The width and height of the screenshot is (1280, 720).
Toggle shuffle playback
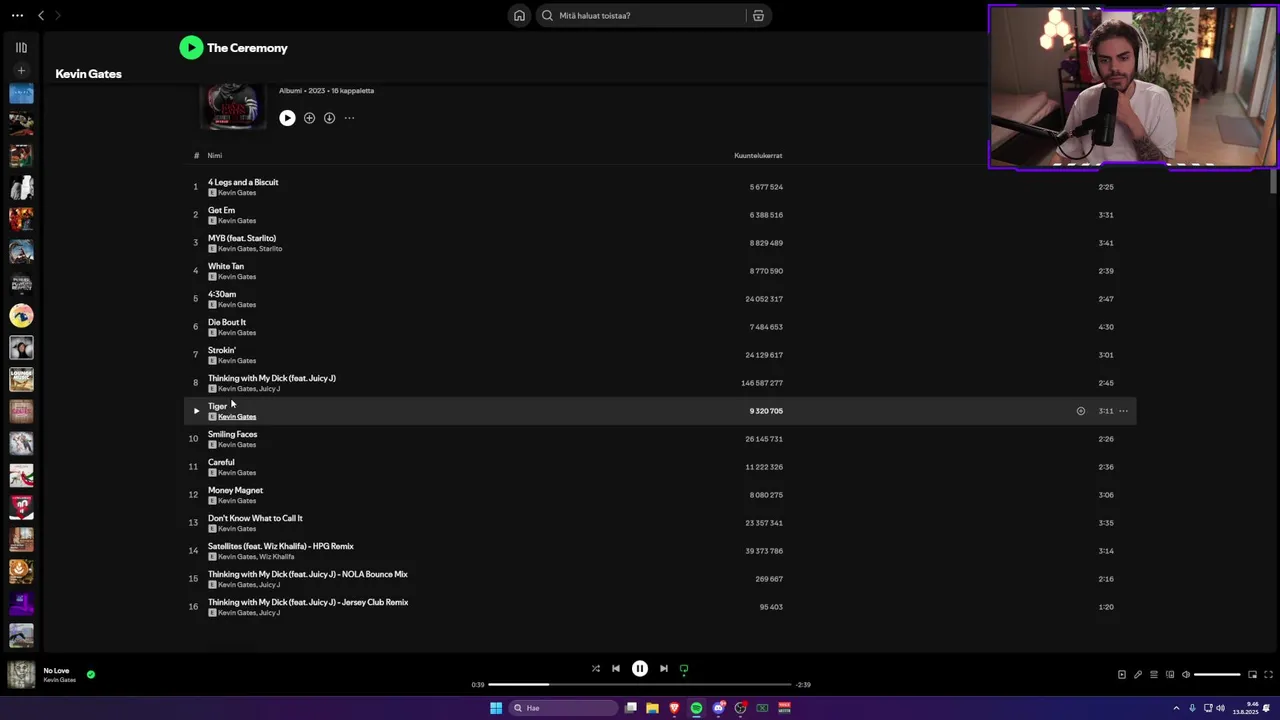coord(595,669)
